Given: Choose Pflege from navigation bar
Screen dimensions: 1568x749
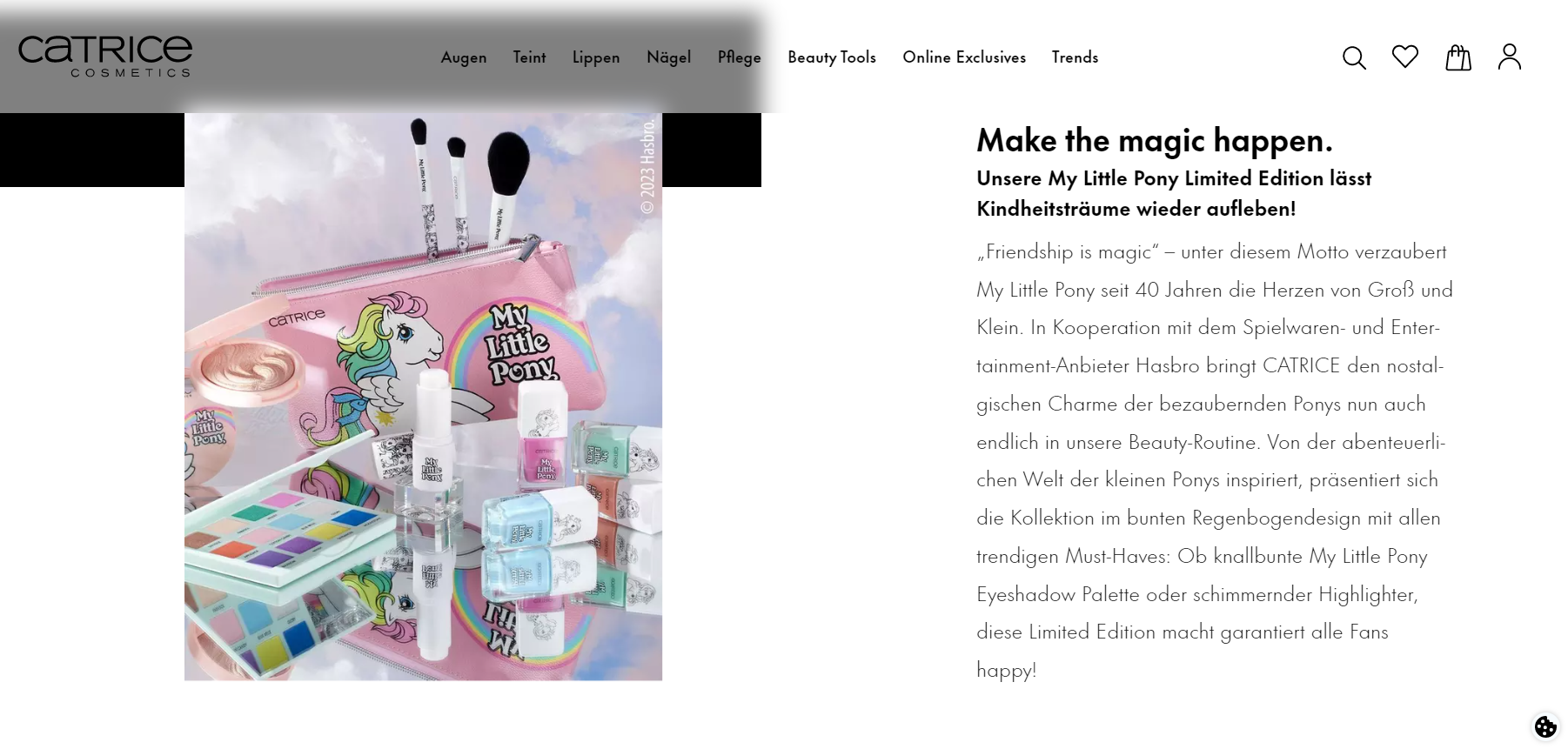Looking at the screenshot, I should (x=739, y=57).
